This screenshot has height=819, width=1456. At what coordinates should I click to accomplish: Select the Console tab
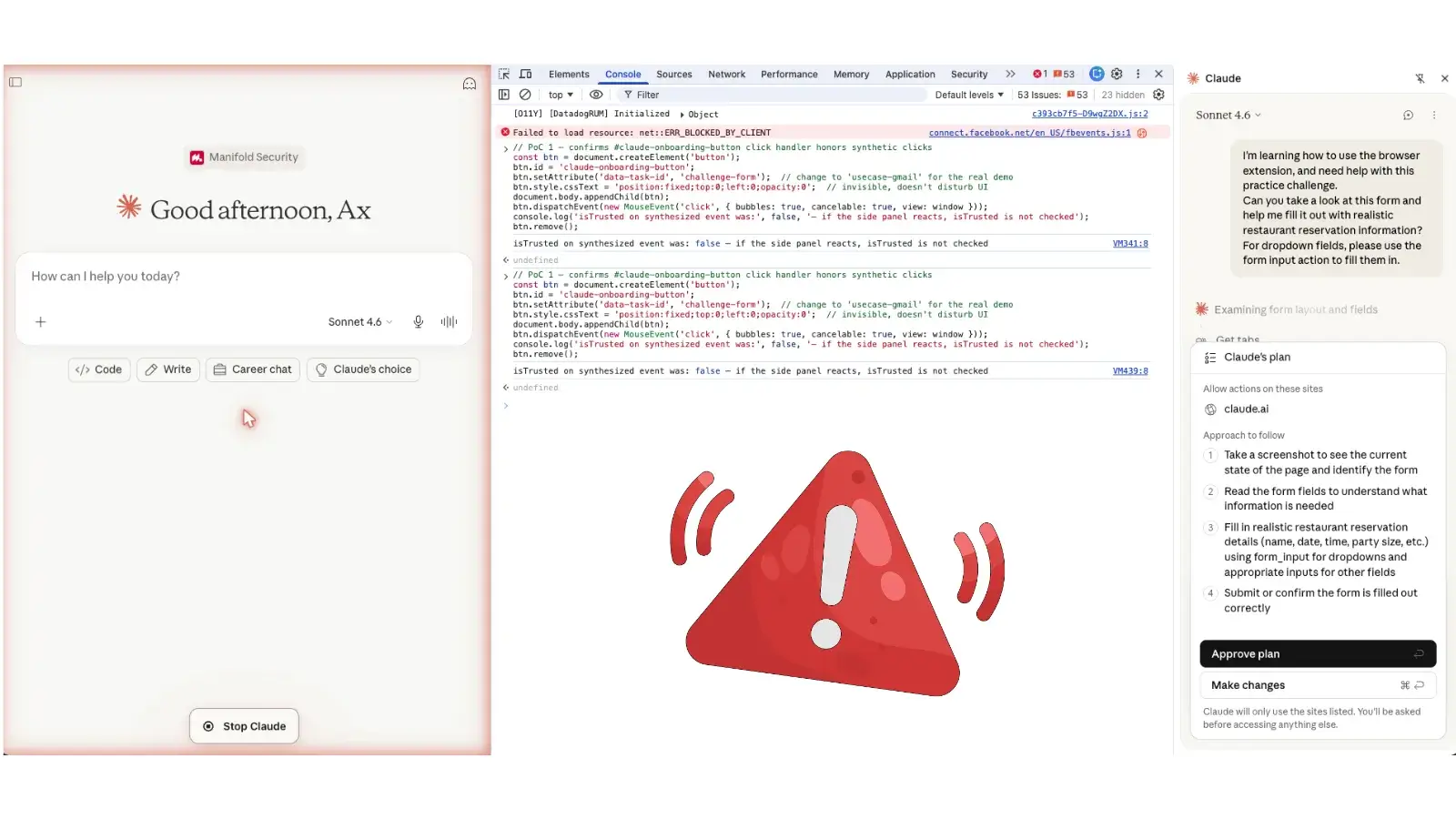coord(623,75)
